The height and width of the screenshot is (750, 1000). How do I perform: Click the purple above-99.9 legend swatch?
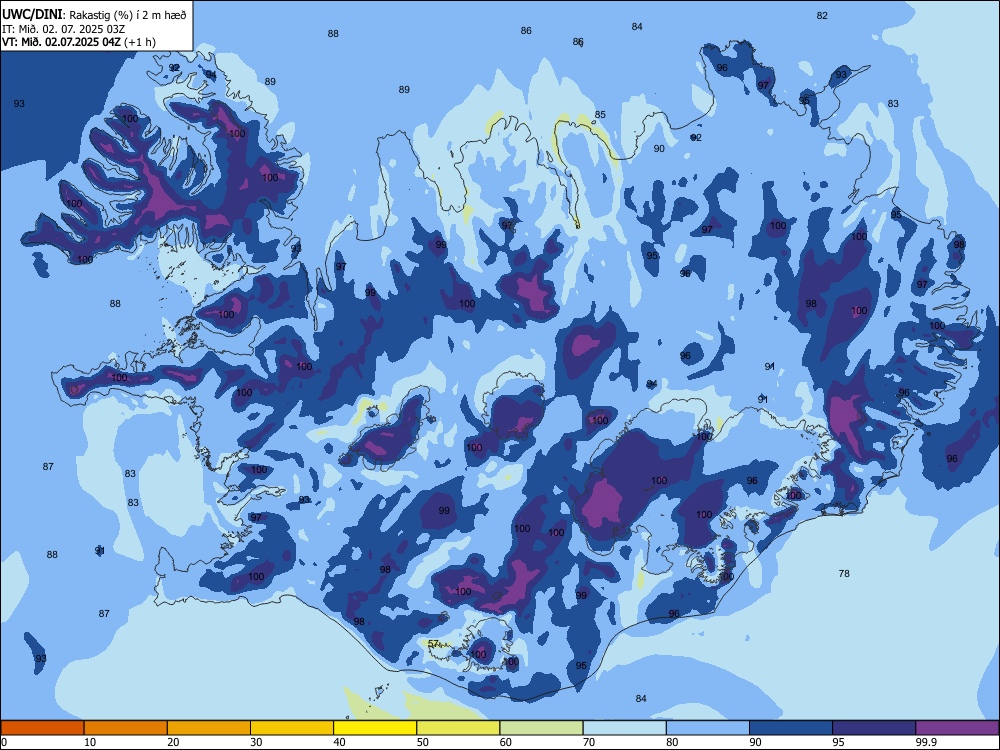[957, 728]
